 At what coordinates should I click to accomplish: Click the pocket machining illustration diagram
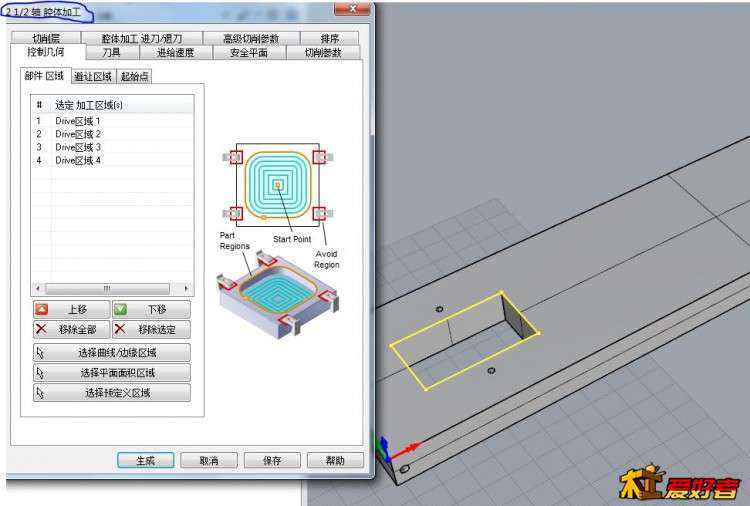278,242
